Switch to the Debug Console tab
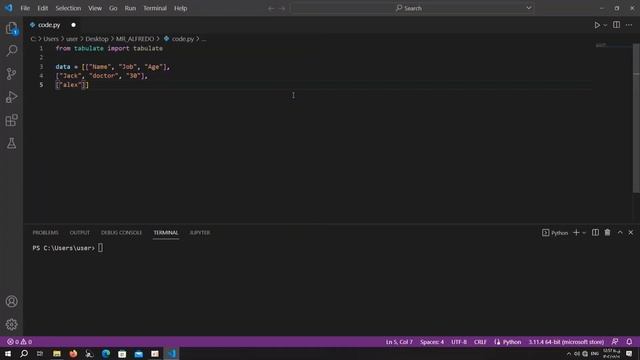Viewport: 640px width, 360px height. click(x=122, y=233)
